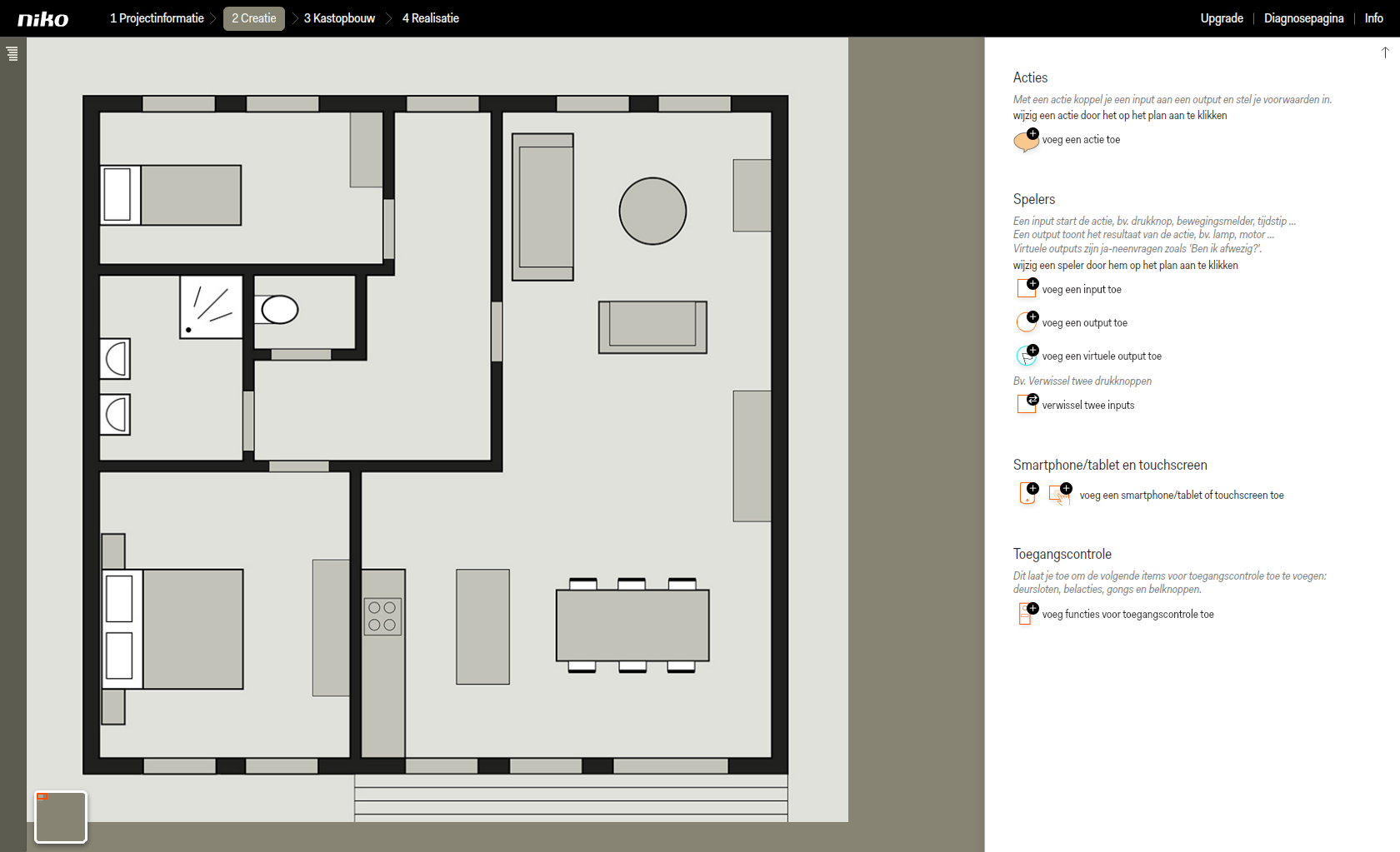Click the add smartphone/tablet icon
1400x852 pixels.
point(1029,493)
